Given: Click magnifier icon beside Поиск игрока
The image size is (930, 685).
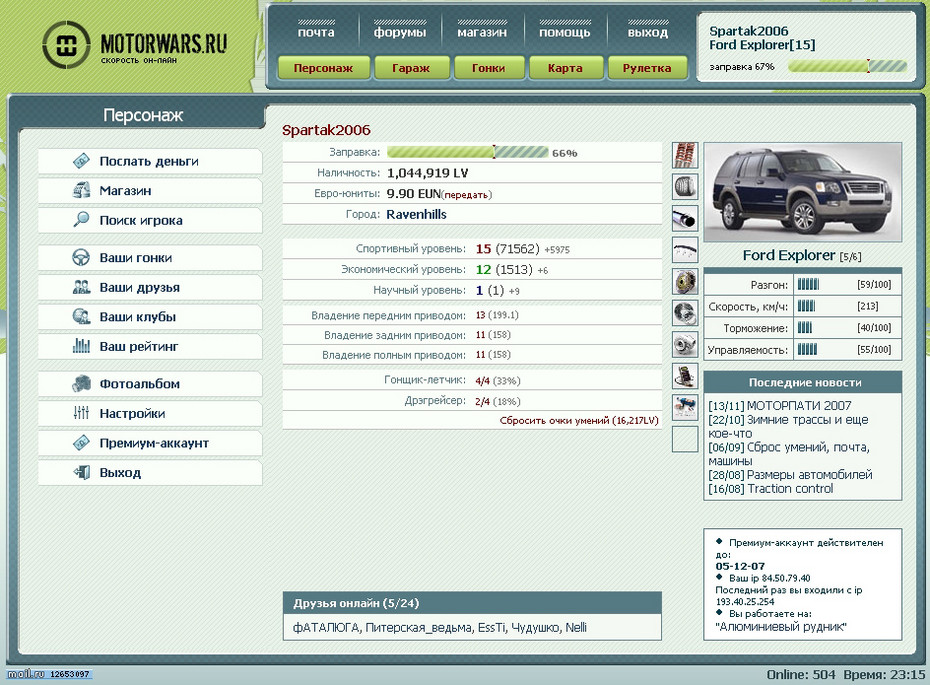Looking at the screenshot, I should 81,219.
